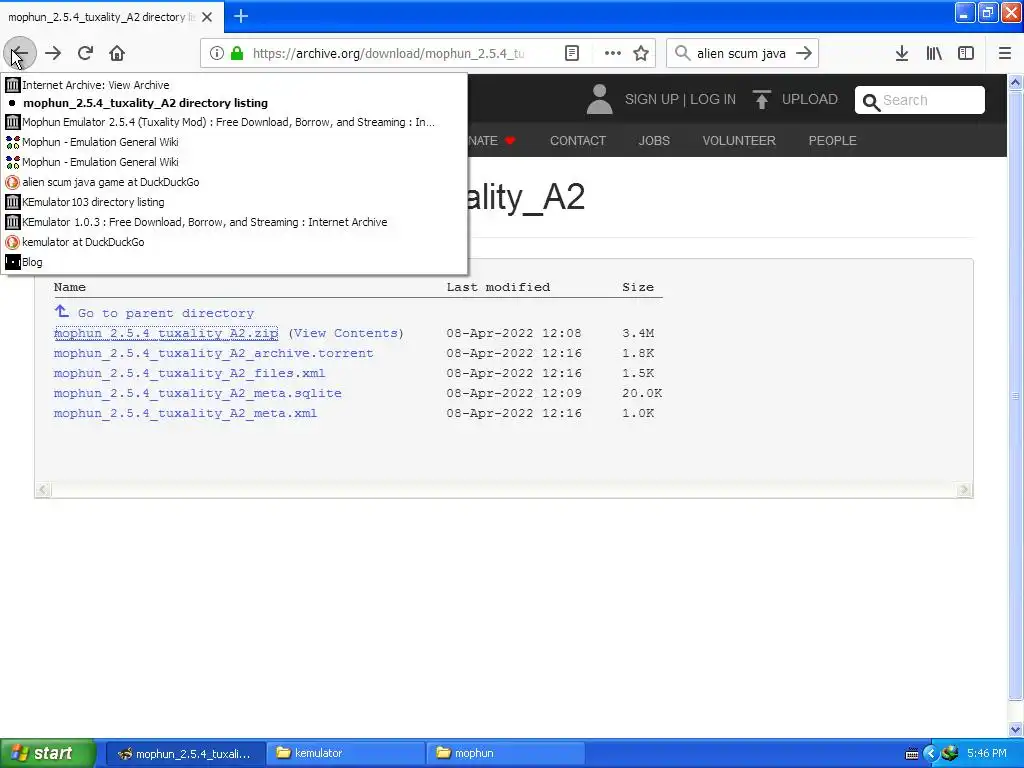Viewport: 1024px width, 768px height.
Task: Select 'Mophun Emulator 2.5.4 (Tuxality Mod)' history entry
Action: pos(234,122)
